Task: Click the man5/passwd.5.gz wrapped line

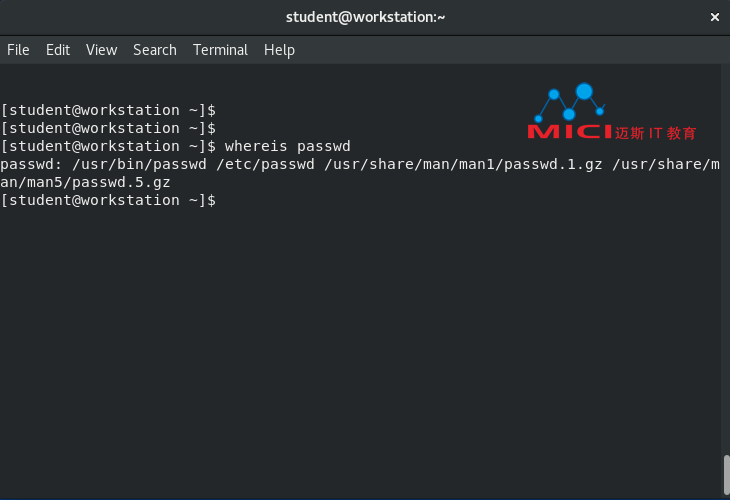Action: point(85,182)
